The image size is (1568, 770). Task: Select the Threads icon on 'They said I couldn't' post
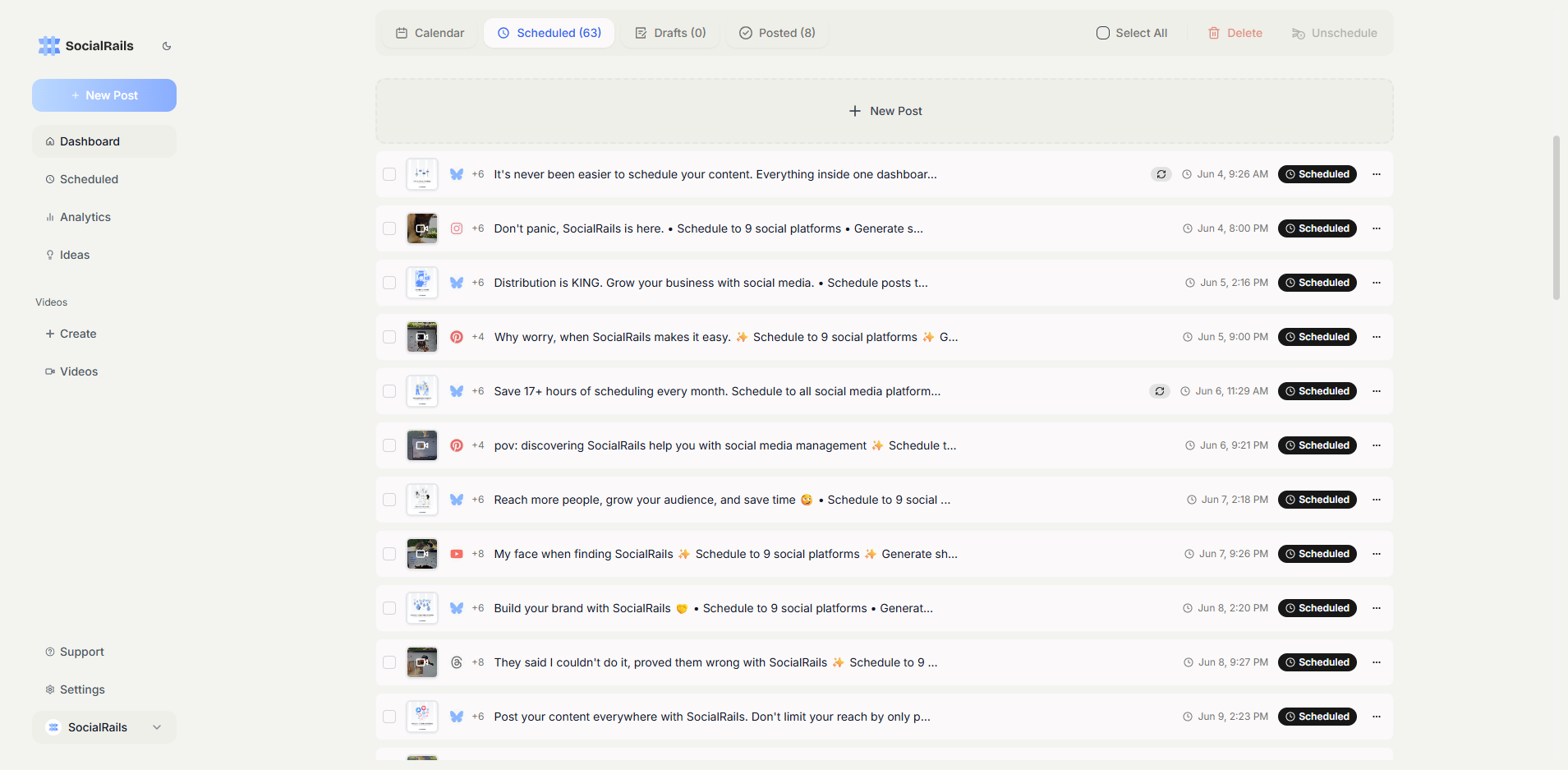(457, 662)
